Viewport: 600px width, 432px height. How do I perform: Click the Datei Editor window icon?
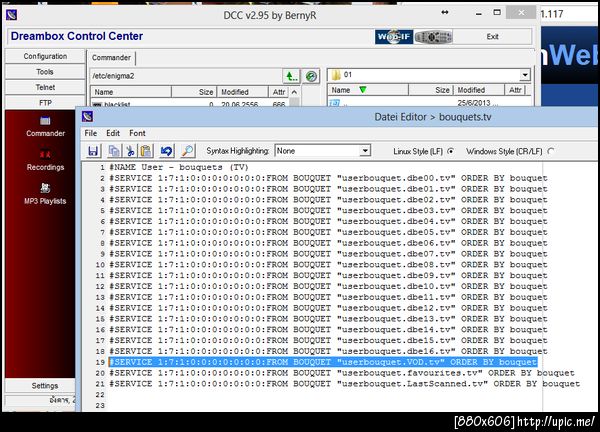[x=88, y=117]
